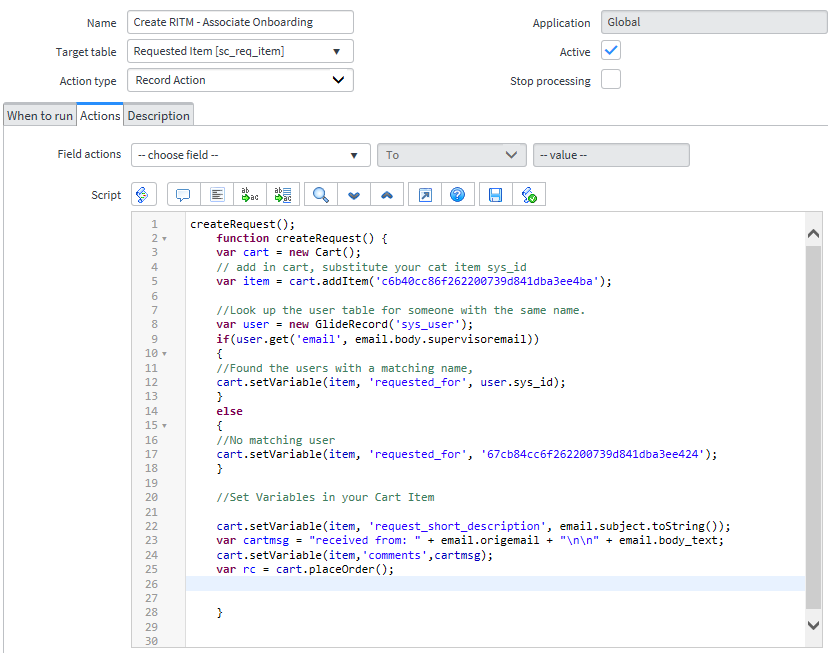Open the Target table dropdown

241,51
